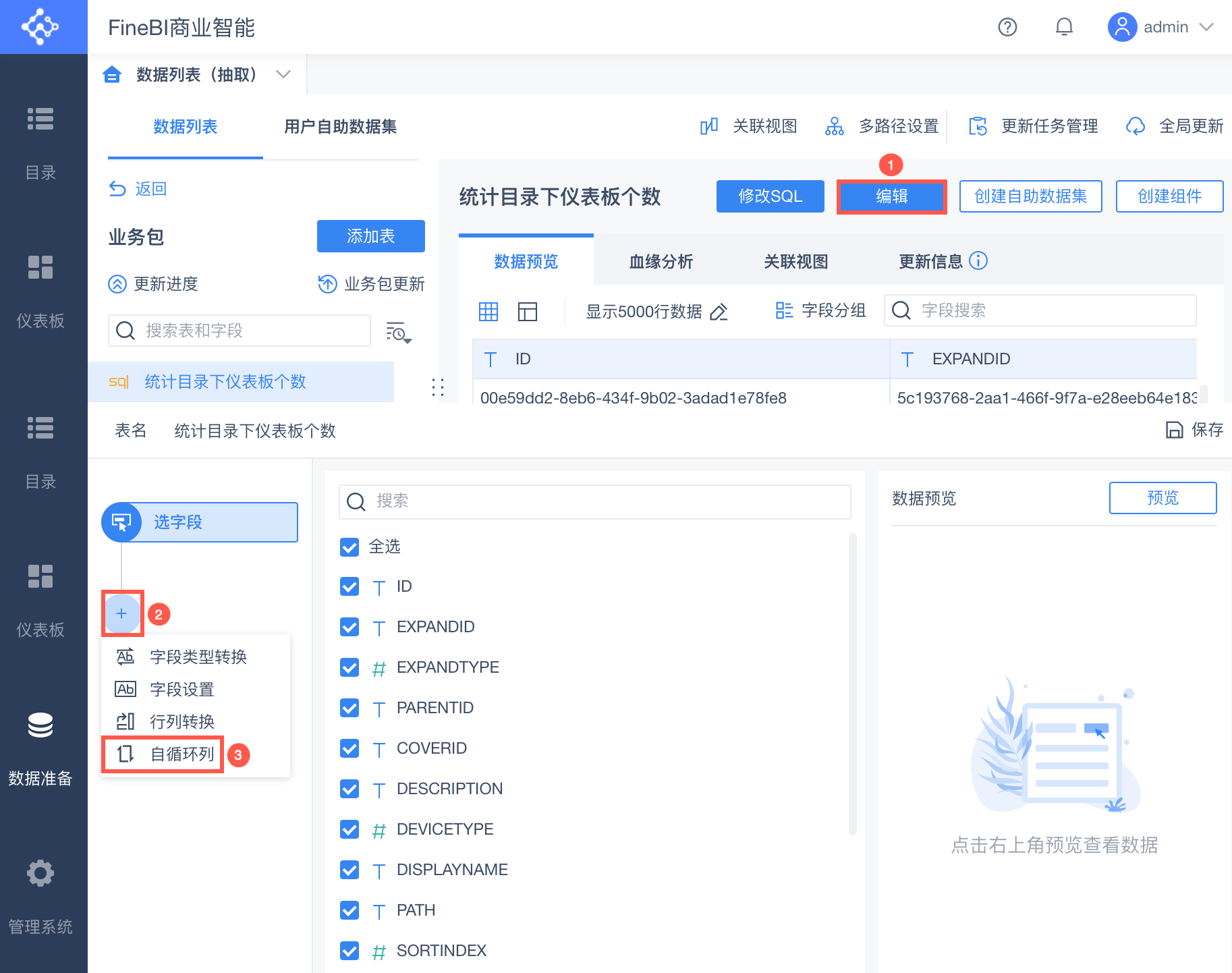Click the 搜索表和字段 search field
The image size is (1232, 973).
(x=240, y=331)
